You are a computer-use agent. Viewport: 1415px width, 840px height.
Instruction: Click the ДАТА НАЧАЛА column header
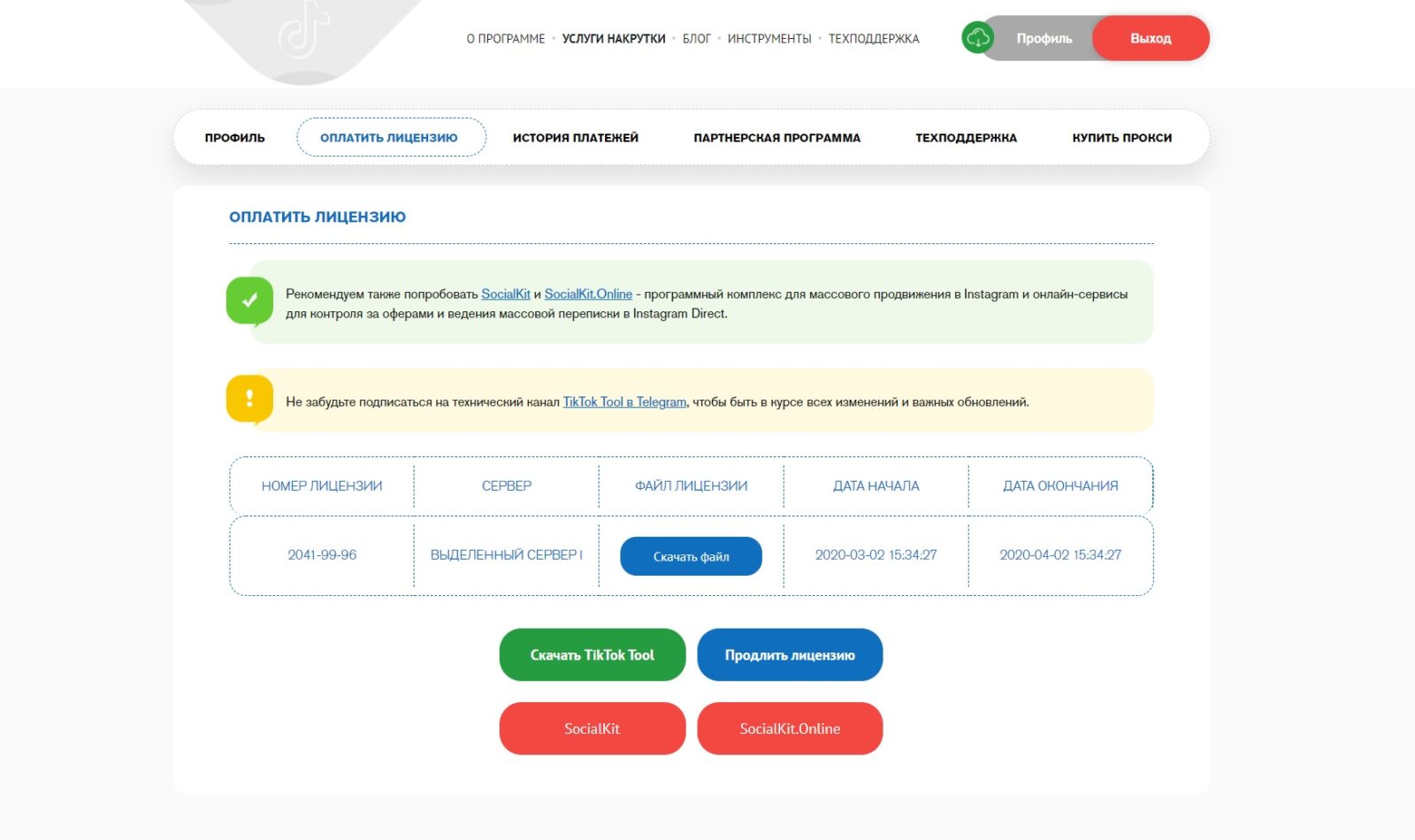[876, 485]
